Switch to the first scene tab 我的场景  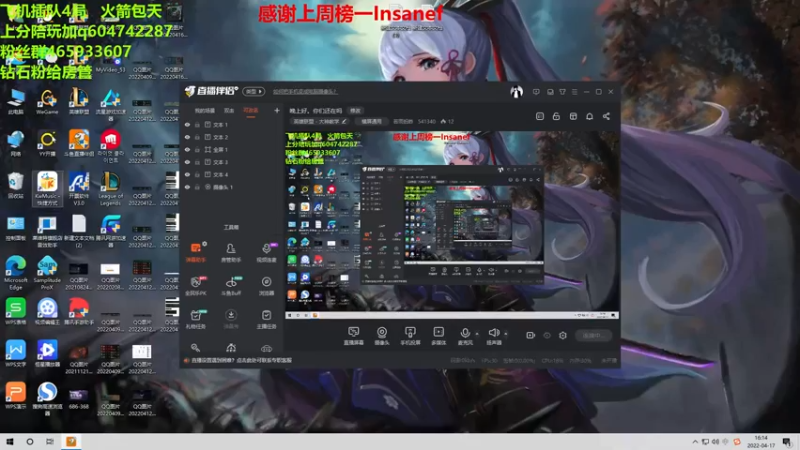click(x=205, y=111)
